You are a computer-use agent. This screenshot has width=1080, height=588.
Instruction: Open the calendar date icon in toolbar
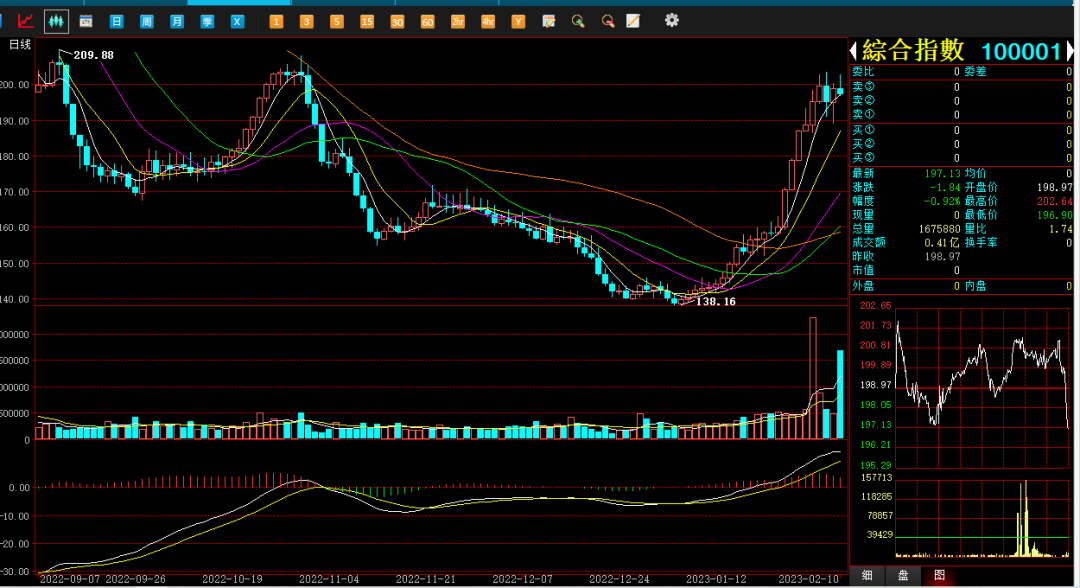[86, 20]
